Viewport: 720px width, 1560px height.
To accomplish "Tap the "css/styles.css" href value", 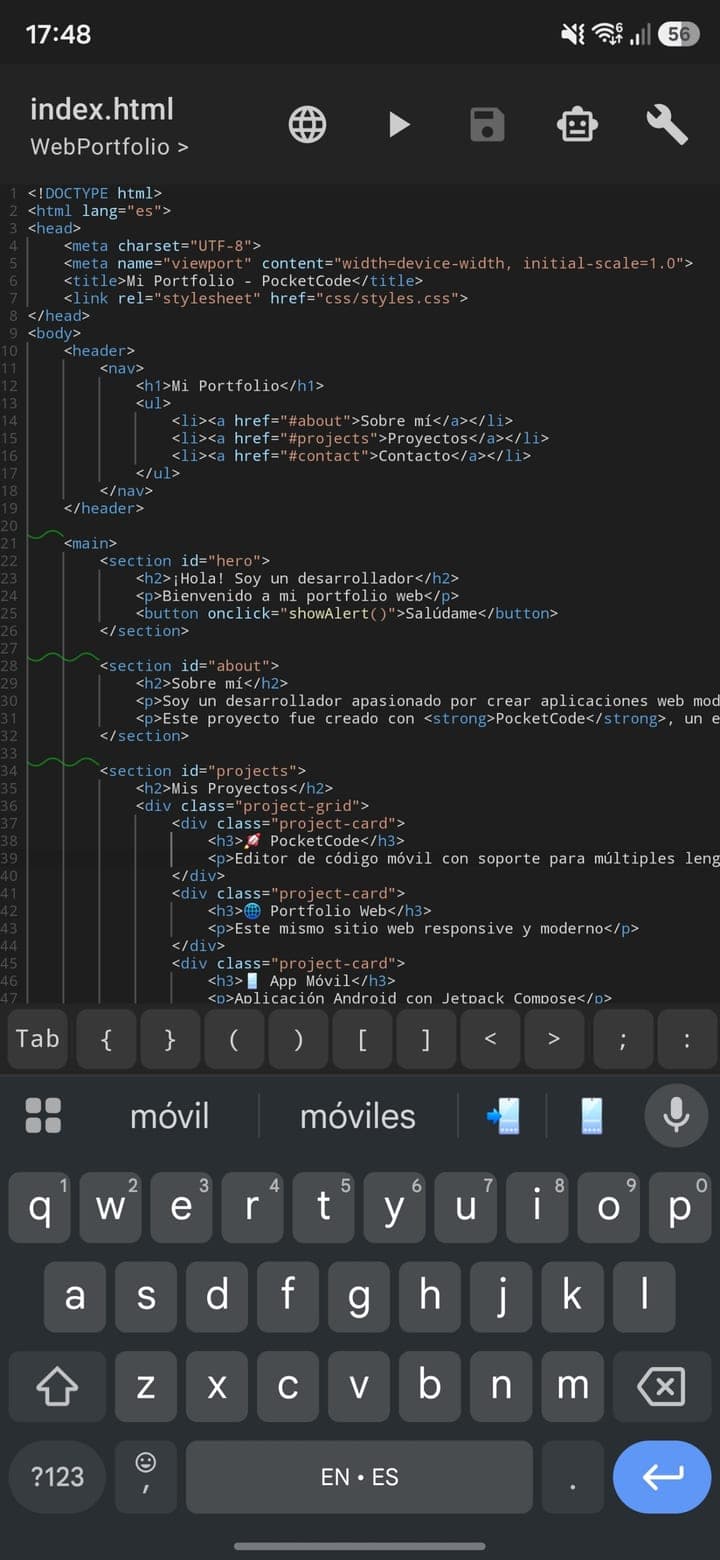I will tap(389, 298).
